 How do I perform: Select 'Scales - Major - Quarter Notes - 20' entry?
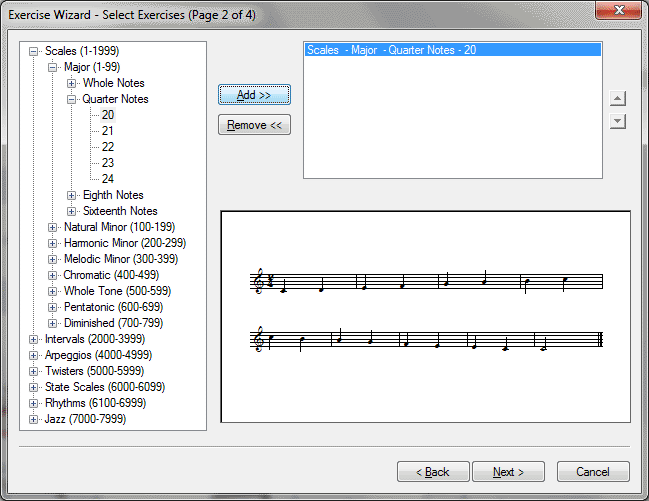(x=453, y=50)
